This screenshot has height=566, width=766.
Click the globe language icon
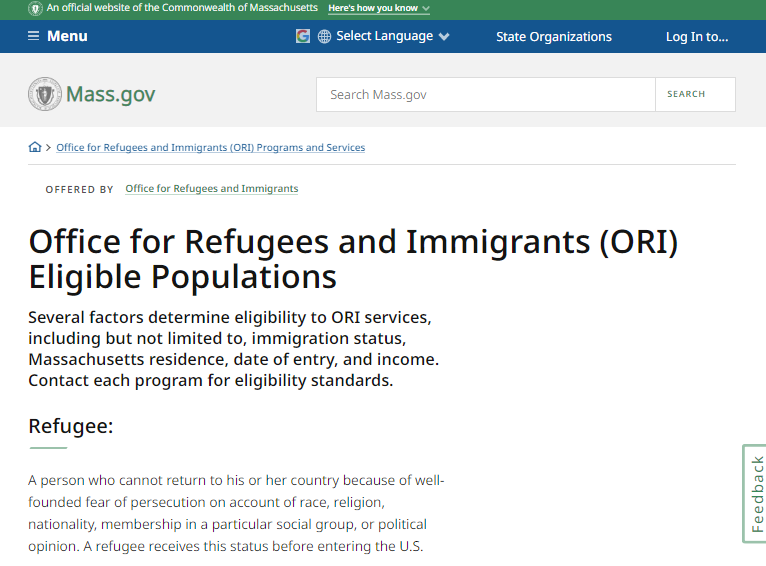point(324,37)
